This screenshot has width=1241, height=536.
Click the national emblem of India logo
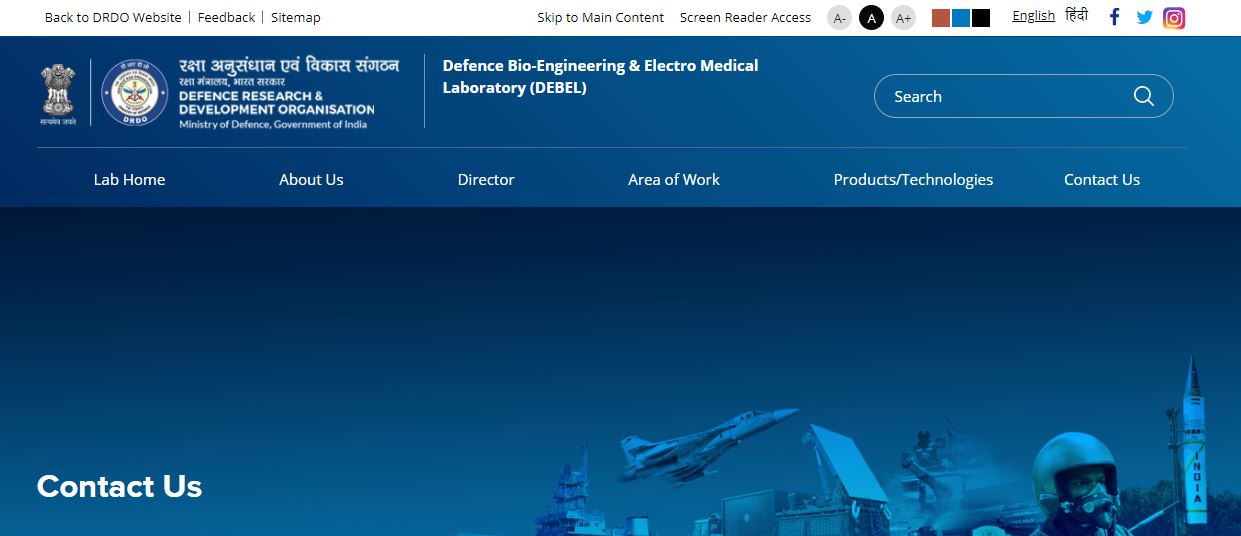pos(58,92)
